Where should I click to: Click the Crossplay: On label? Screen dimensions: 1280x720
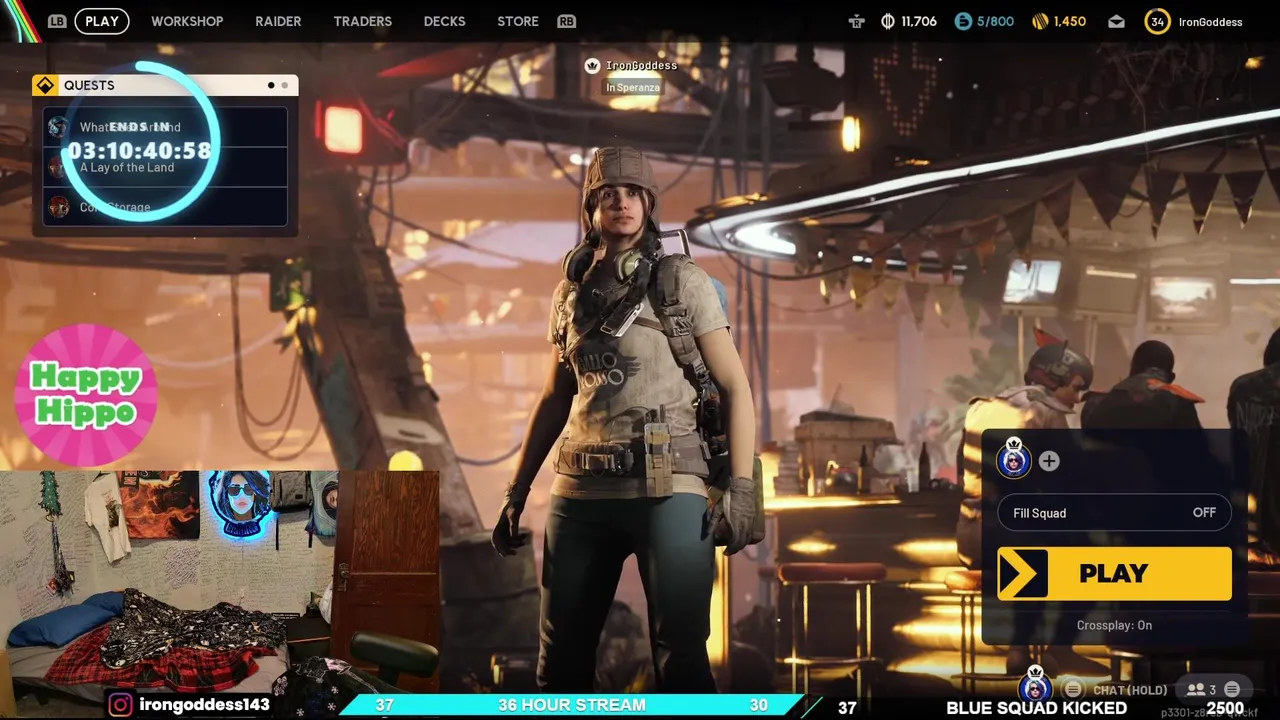click(x=1114, y=625)
